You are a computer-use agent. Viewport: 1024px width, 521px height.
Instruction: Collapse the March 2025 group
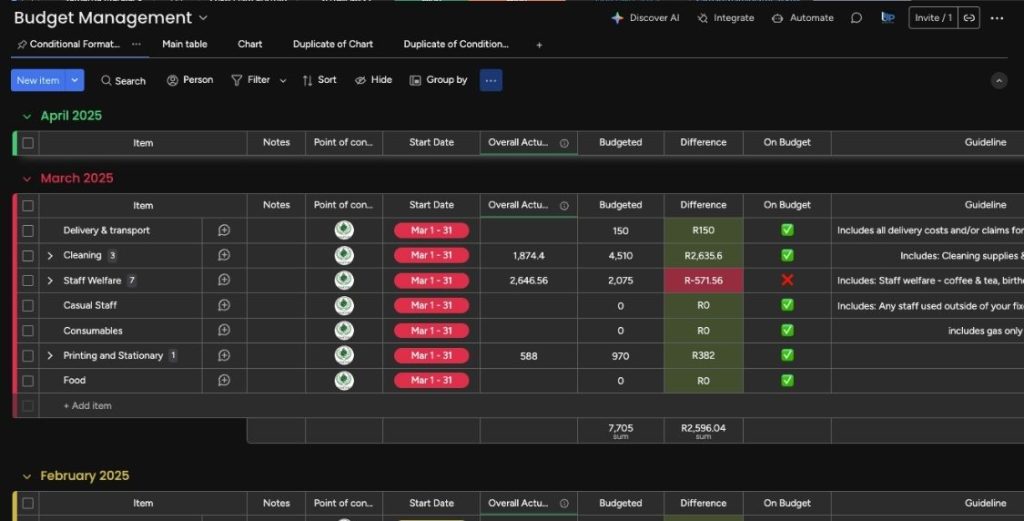[x=27, y=178]
